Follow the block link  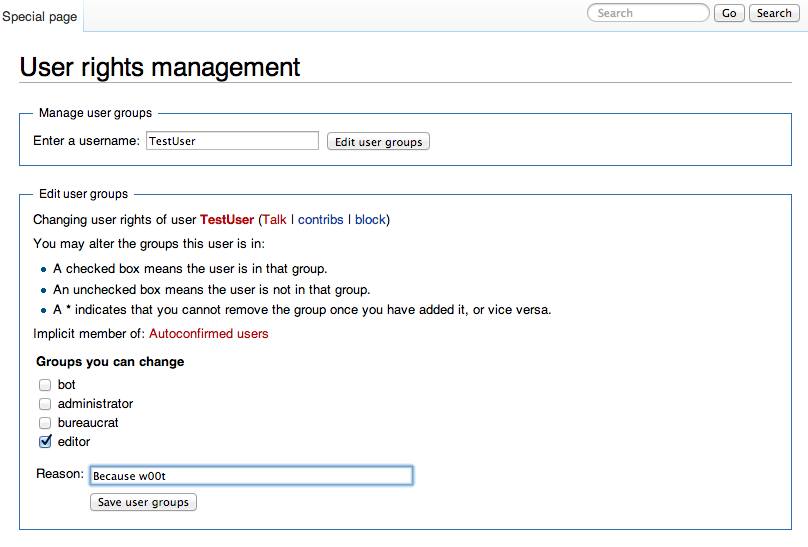tap(370, 219)
